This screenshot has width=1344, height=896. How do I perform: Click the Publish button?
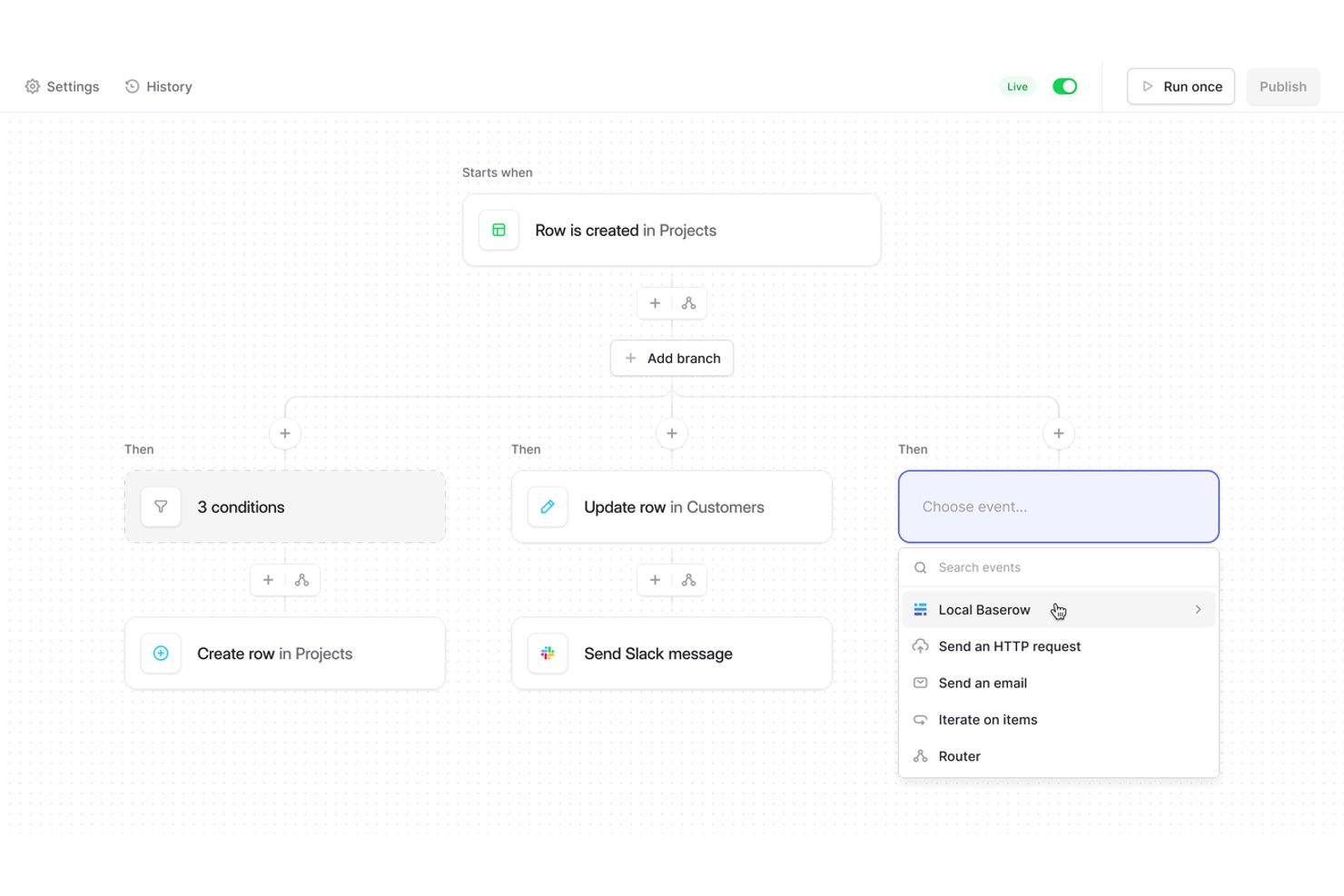coord(1282,86)
